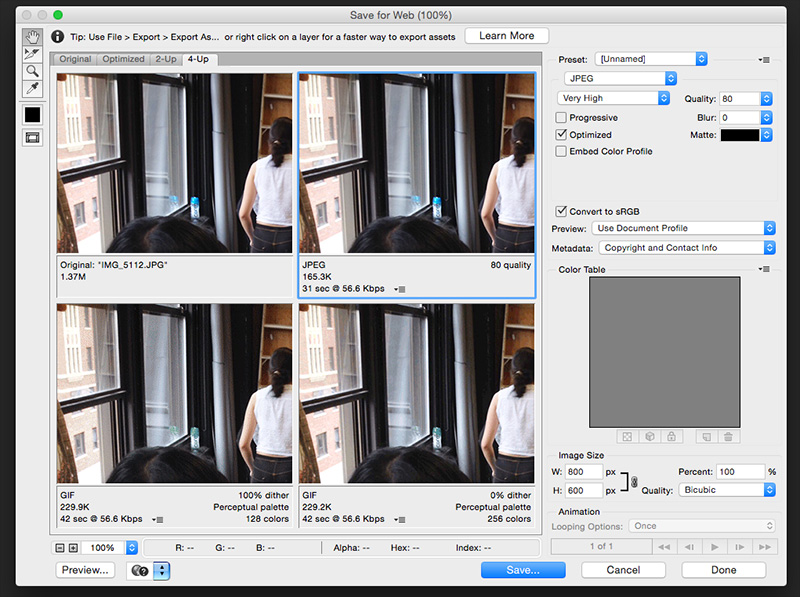Screen dimensions: 800x597
Task: Switch to the 2-Up tab
Action: tap(165, 59)
